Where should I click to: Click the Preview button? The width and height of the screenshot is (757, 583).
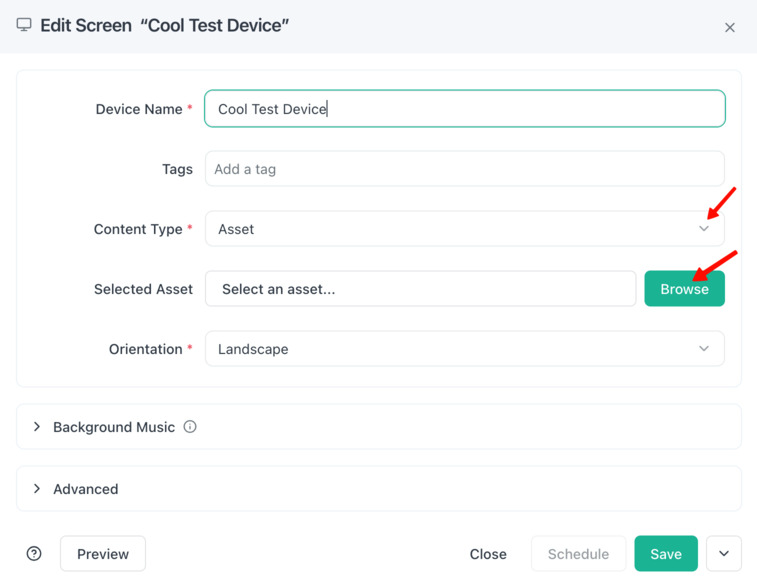pyautogui.click(x=103, y=554)
